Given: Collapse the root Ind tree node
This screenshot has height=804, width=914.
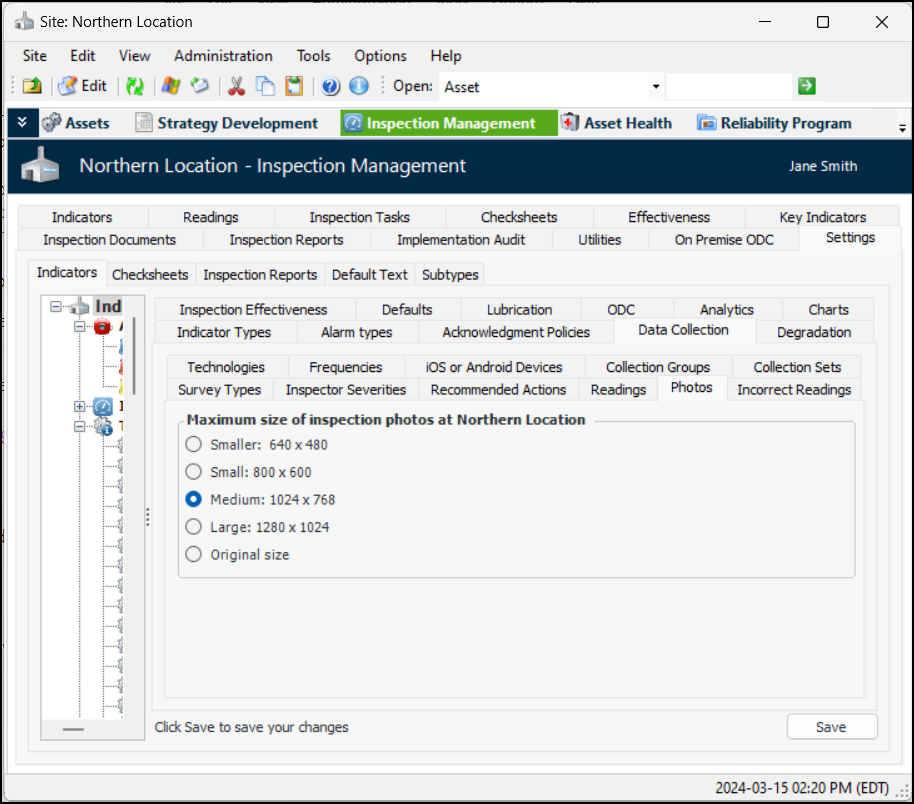Looking at the screenshot, I should [56, 307].
